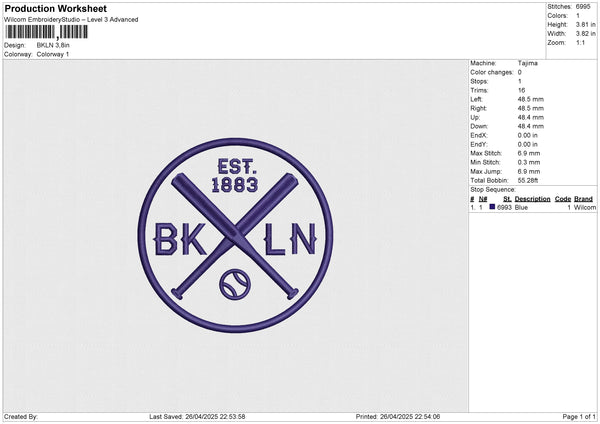
Task: Click 'EST. 1883' lettering in the design
Action: pyautogui.click(x=235, y=176)
